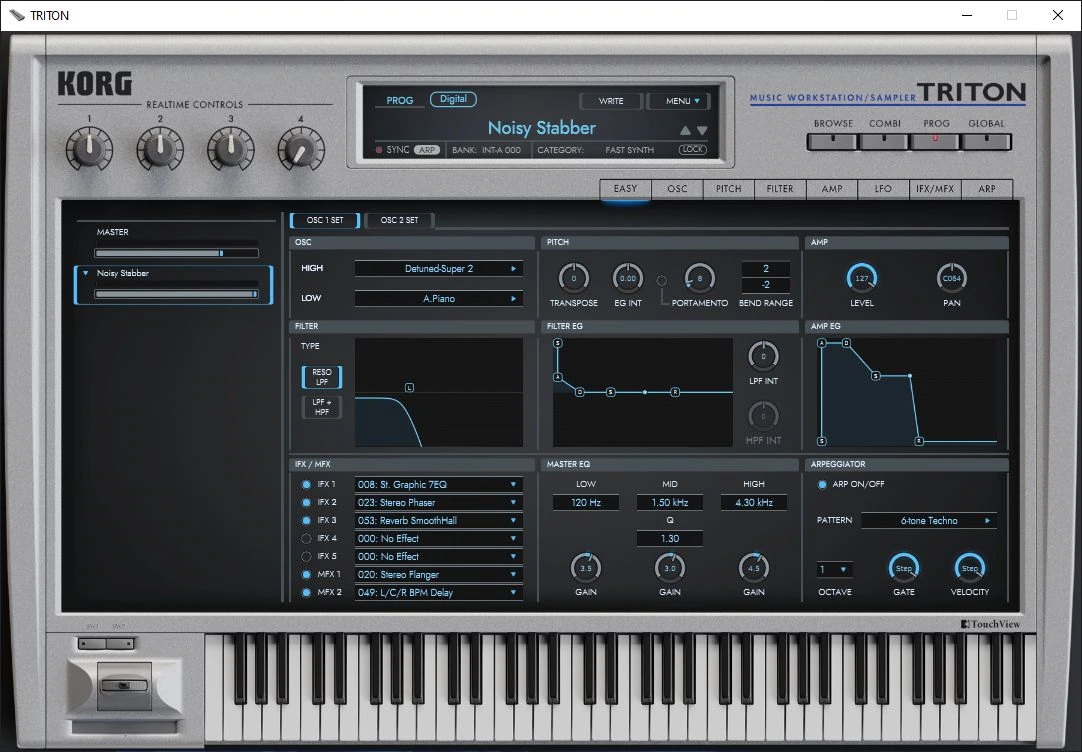Toggle the LOCK button
This screenshot has height=752, width=1082.
coord(692,150)
